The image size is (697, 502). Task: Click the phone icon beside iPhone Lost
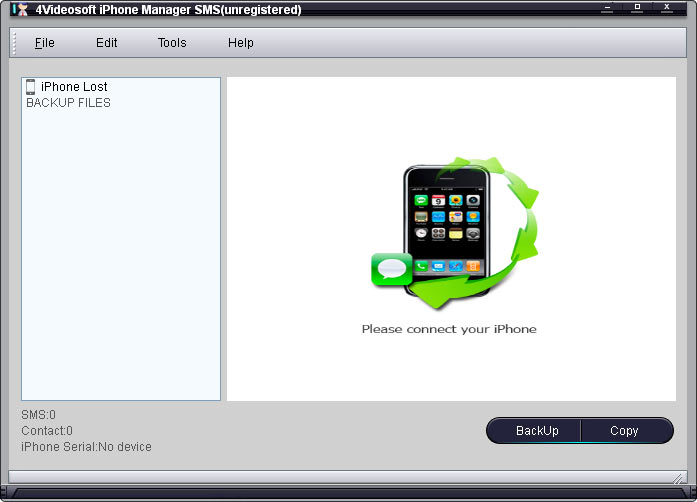[x=31, y=87]
